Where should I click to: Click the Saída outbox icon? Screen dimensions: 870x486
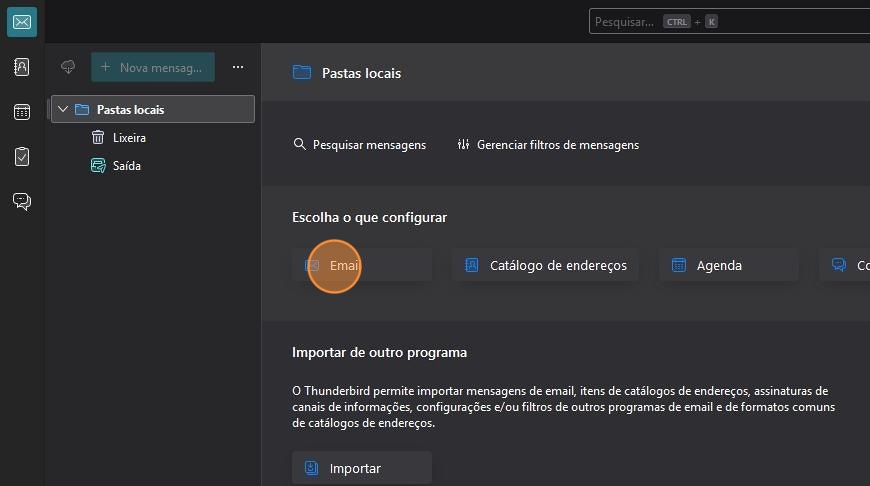coord(98,166)
